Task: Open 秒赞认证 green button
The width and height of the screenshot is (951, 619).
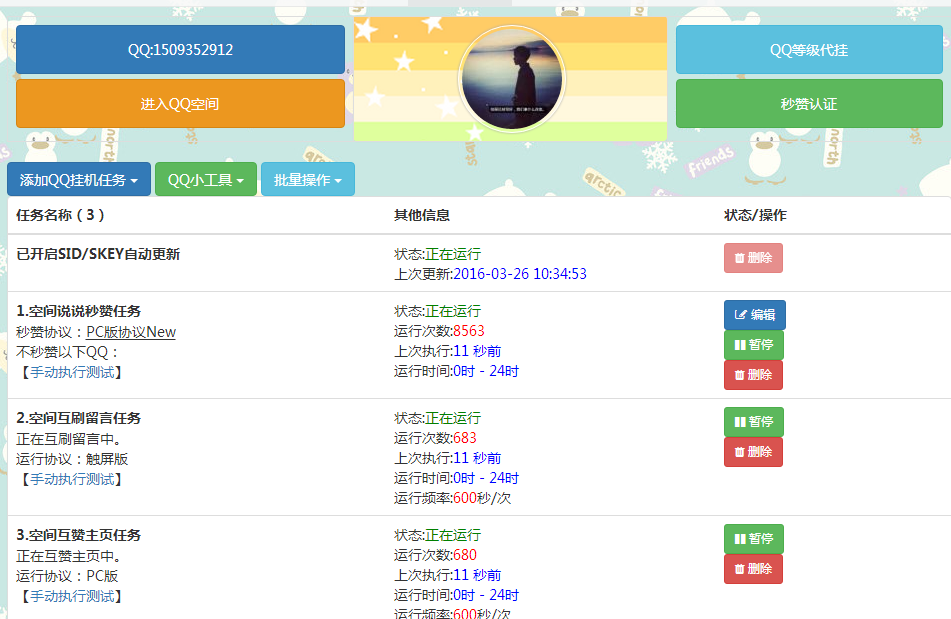Action: 809,104
